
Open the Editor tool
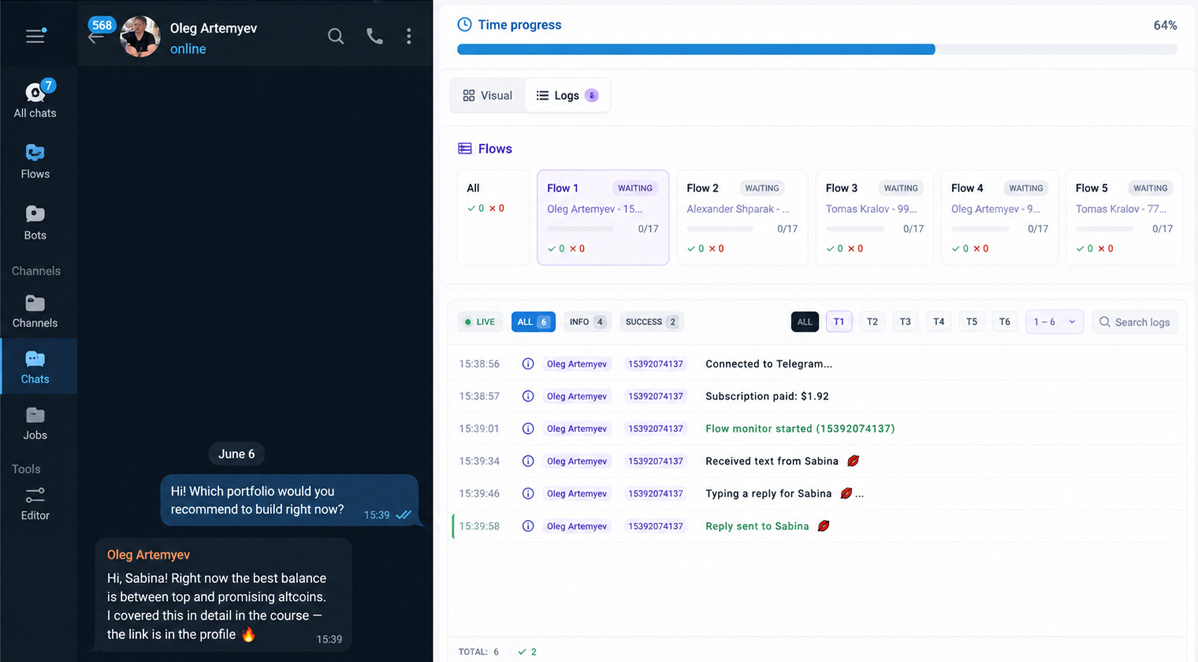pos(35,504)
